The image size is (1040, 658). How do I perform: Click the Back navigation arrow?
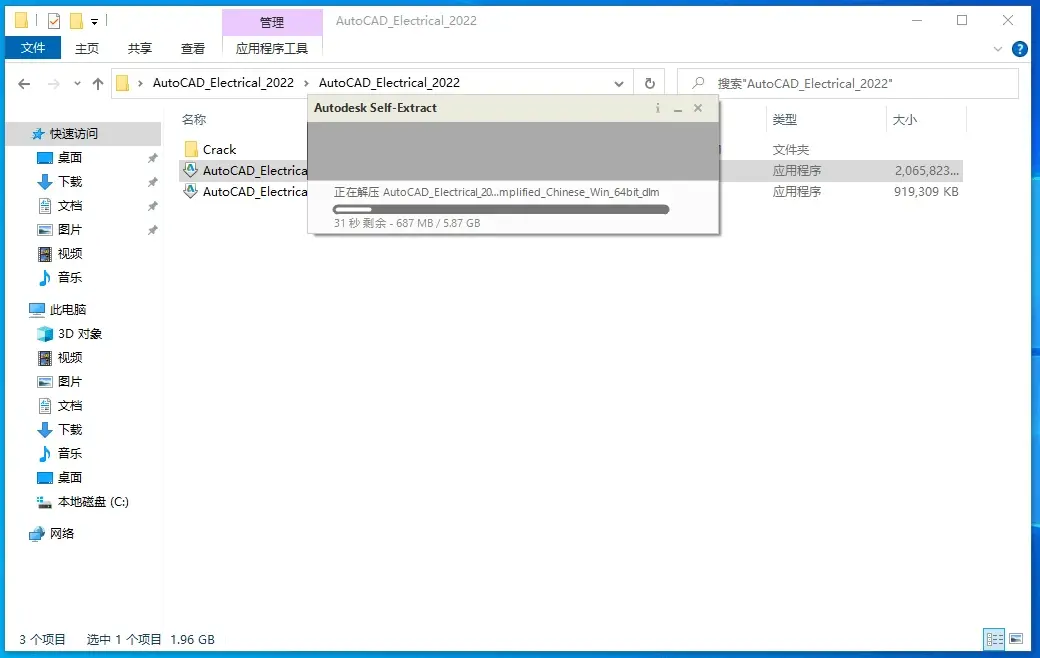tap(25, 84)
